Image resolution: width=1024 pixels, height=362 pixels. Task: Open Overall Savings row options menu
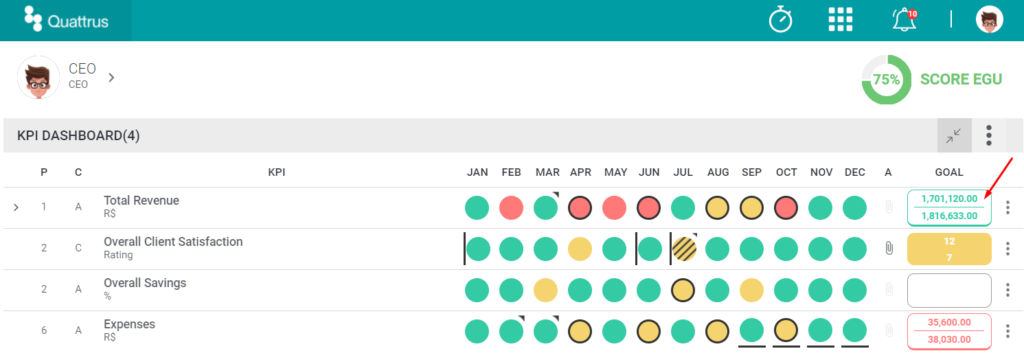(x=1008, y=290)
